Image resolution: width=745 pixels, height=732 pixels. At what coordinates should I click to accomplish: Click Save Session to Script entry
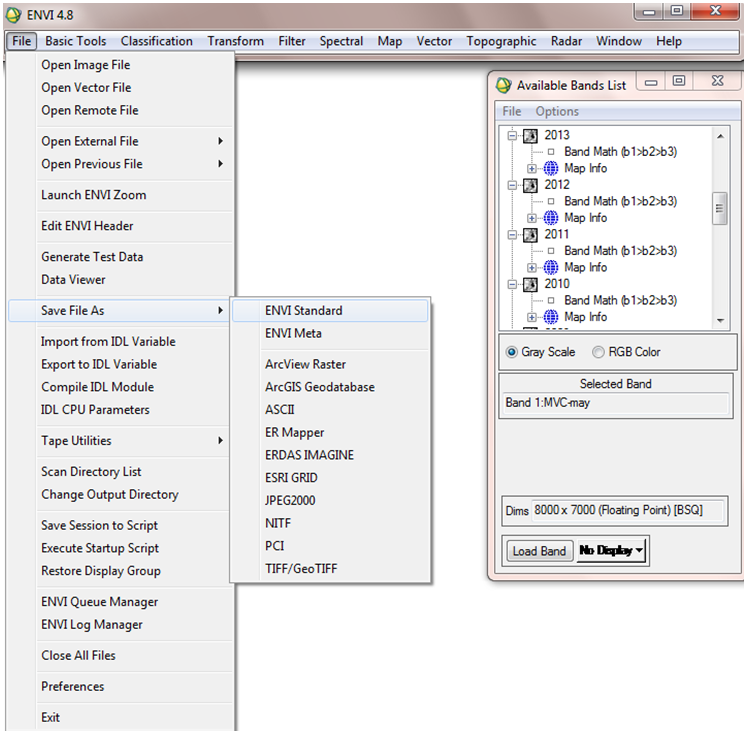121,525
